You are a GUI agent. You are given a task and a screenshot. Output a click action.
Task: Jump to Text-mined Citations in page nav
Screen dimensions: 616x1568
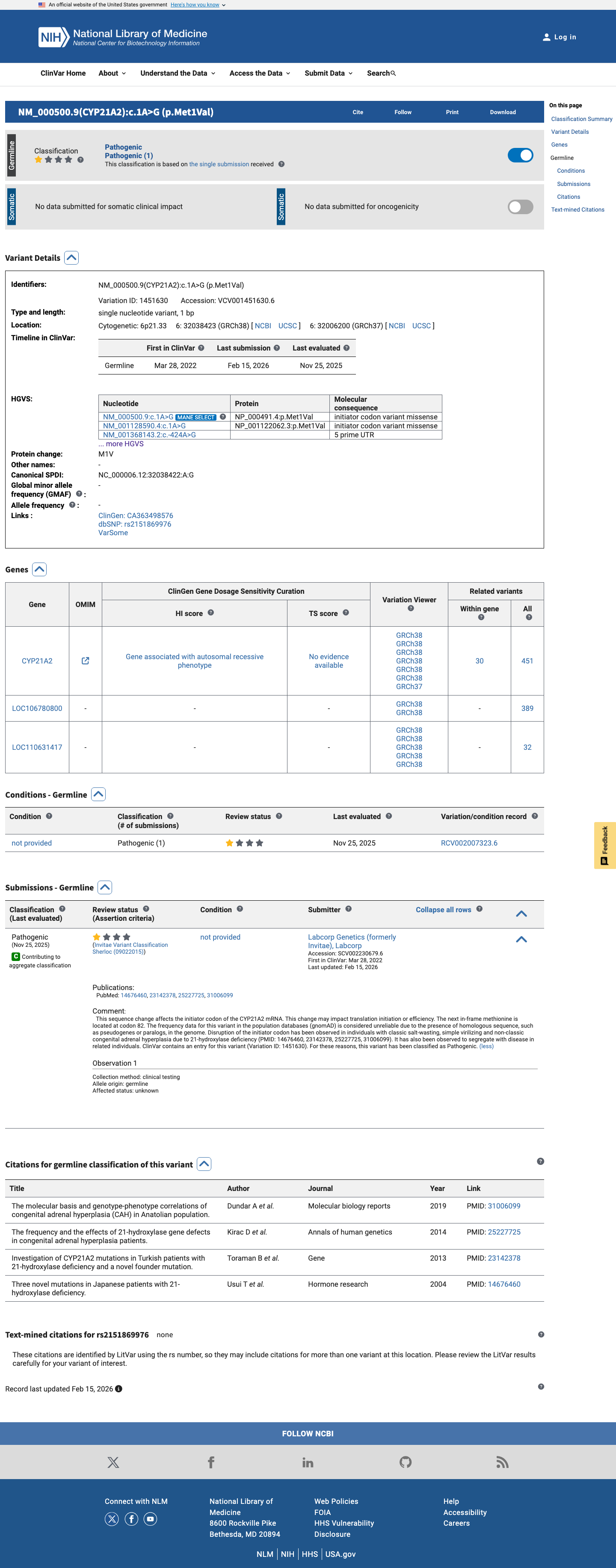point(577,210)
